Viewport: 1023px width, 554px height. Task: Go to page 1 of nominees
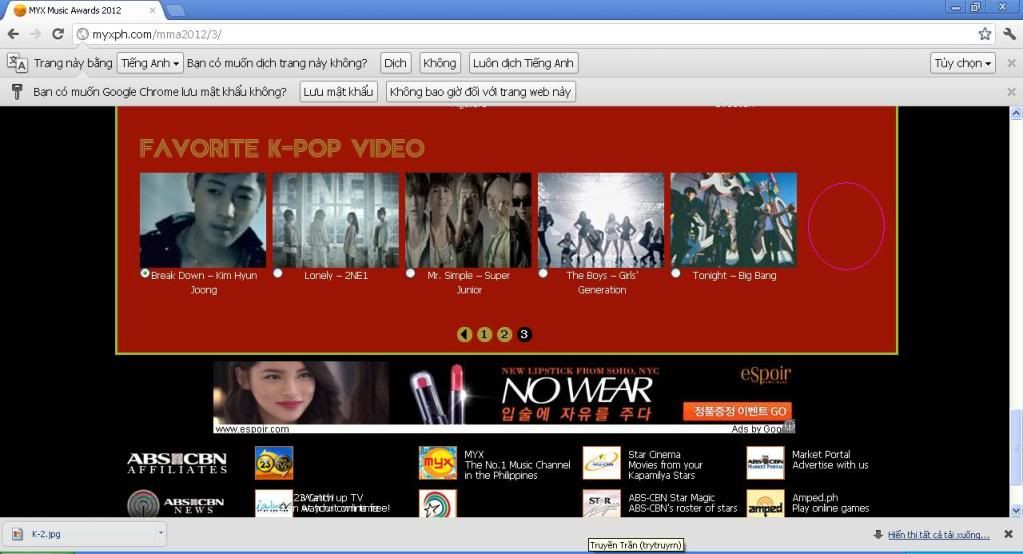pos(484,334)
